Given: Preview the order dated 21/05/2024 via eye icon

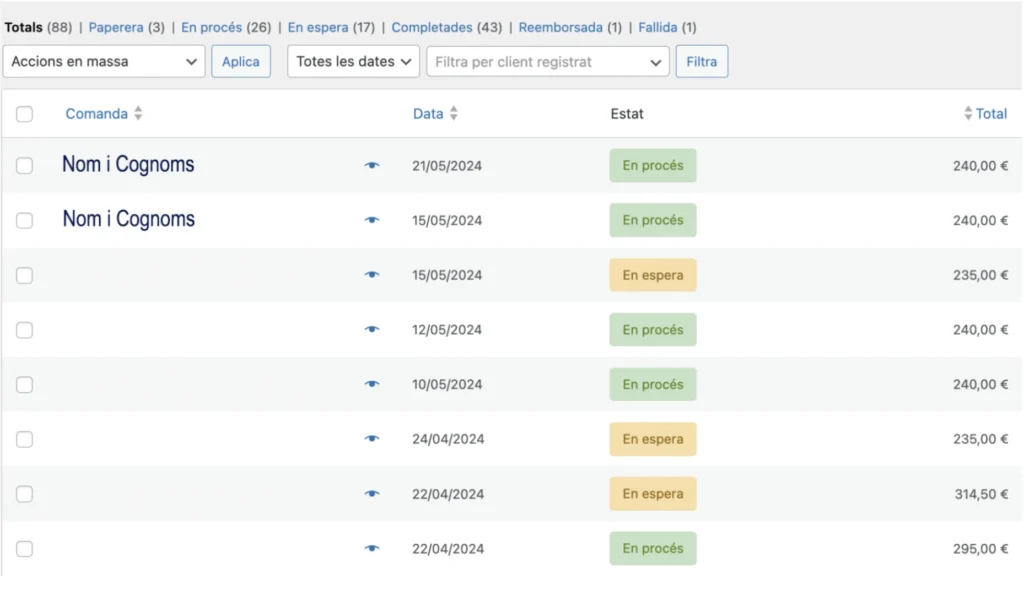Looking at the screenshot, I should (x=372, y=166).
